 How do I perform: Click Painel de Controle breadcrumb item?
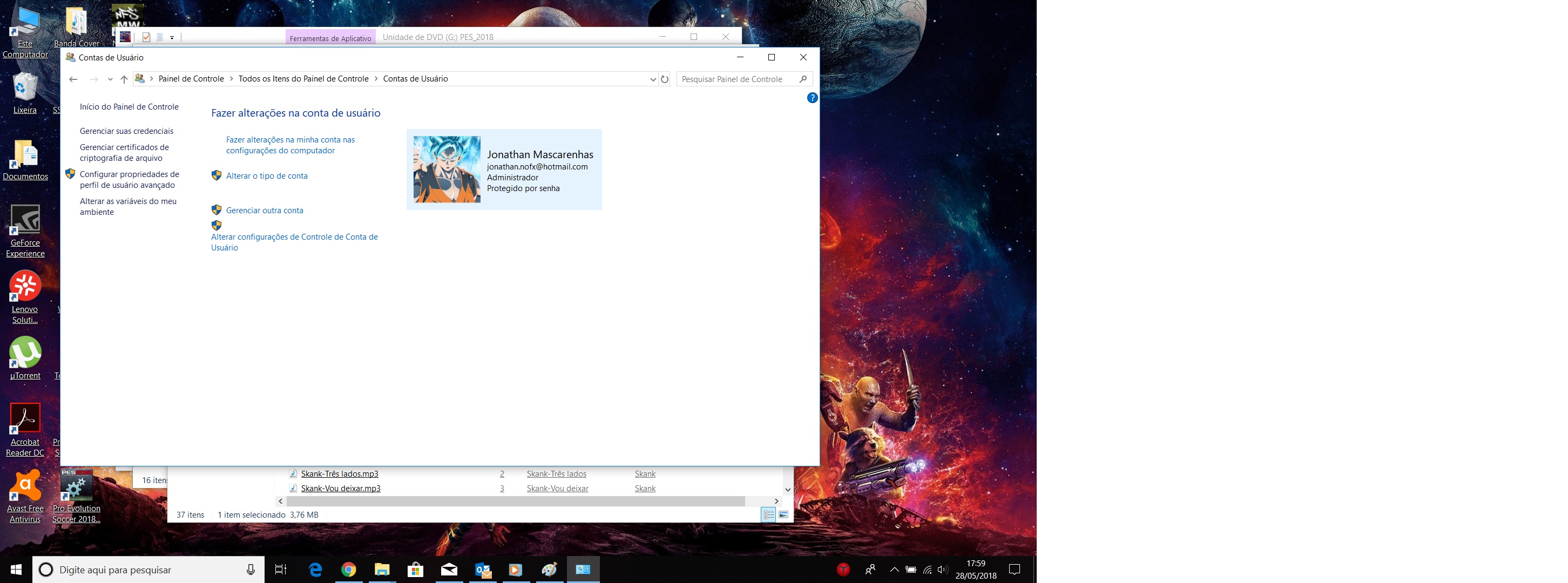click(x=191, y=79)
